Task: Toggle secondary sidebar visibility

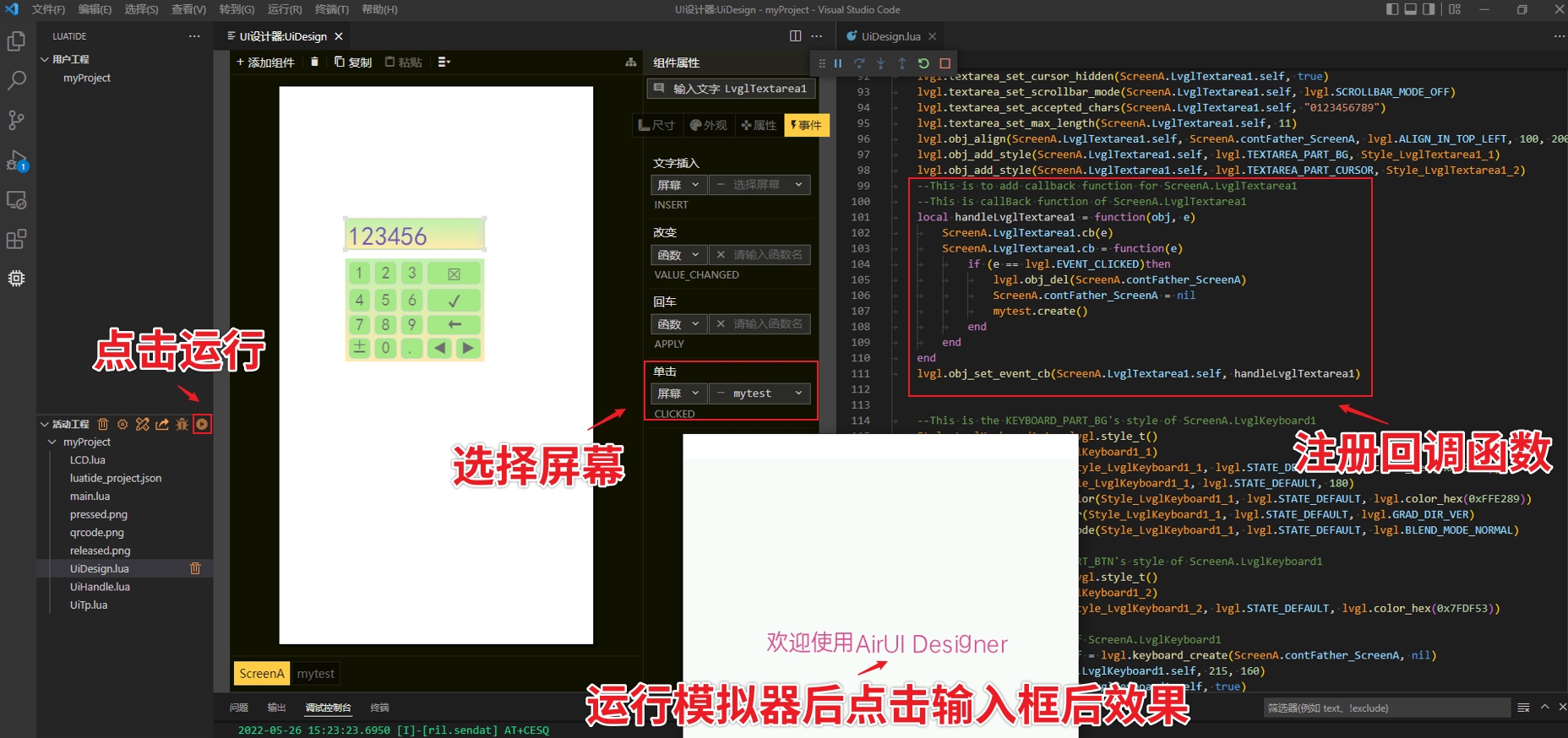Action: click(x=1429, y=9)
